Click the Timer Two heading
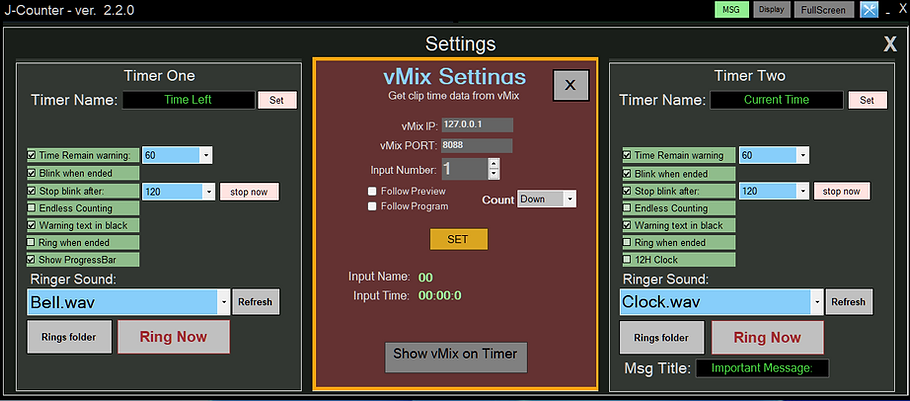The width and height of the screenshot is (910, 401). [x=750, y=76]
